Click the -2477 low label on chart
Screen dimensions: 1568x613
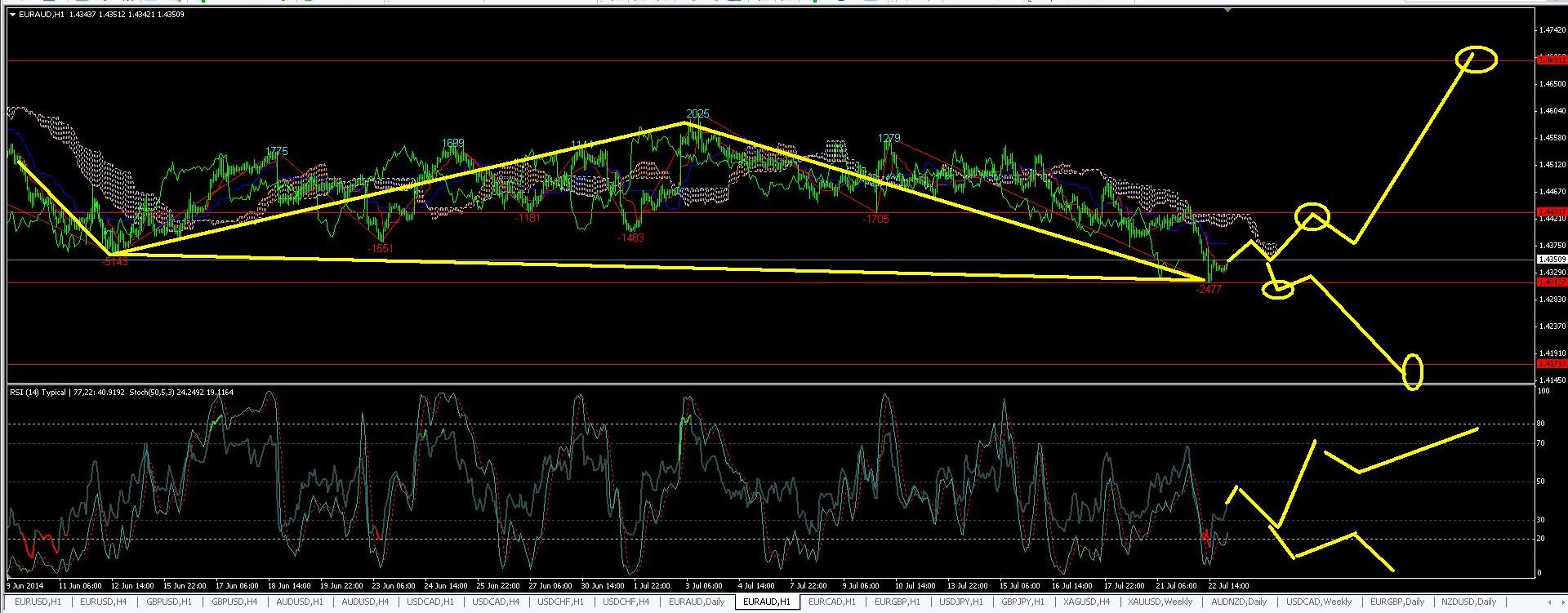(x=1208, y=290)
